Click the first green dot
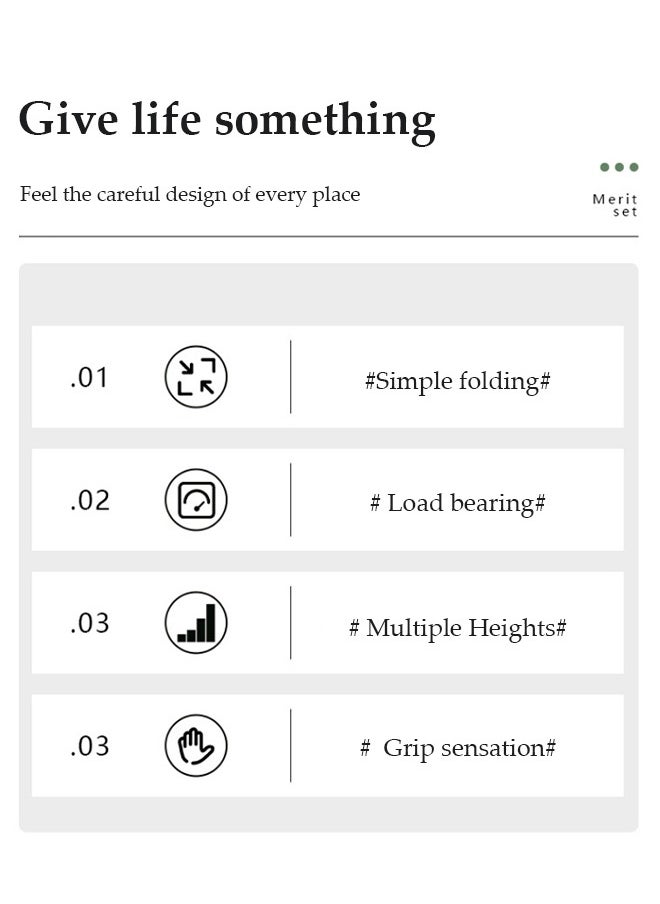The image size is (660, 904). tap(605, 167)
